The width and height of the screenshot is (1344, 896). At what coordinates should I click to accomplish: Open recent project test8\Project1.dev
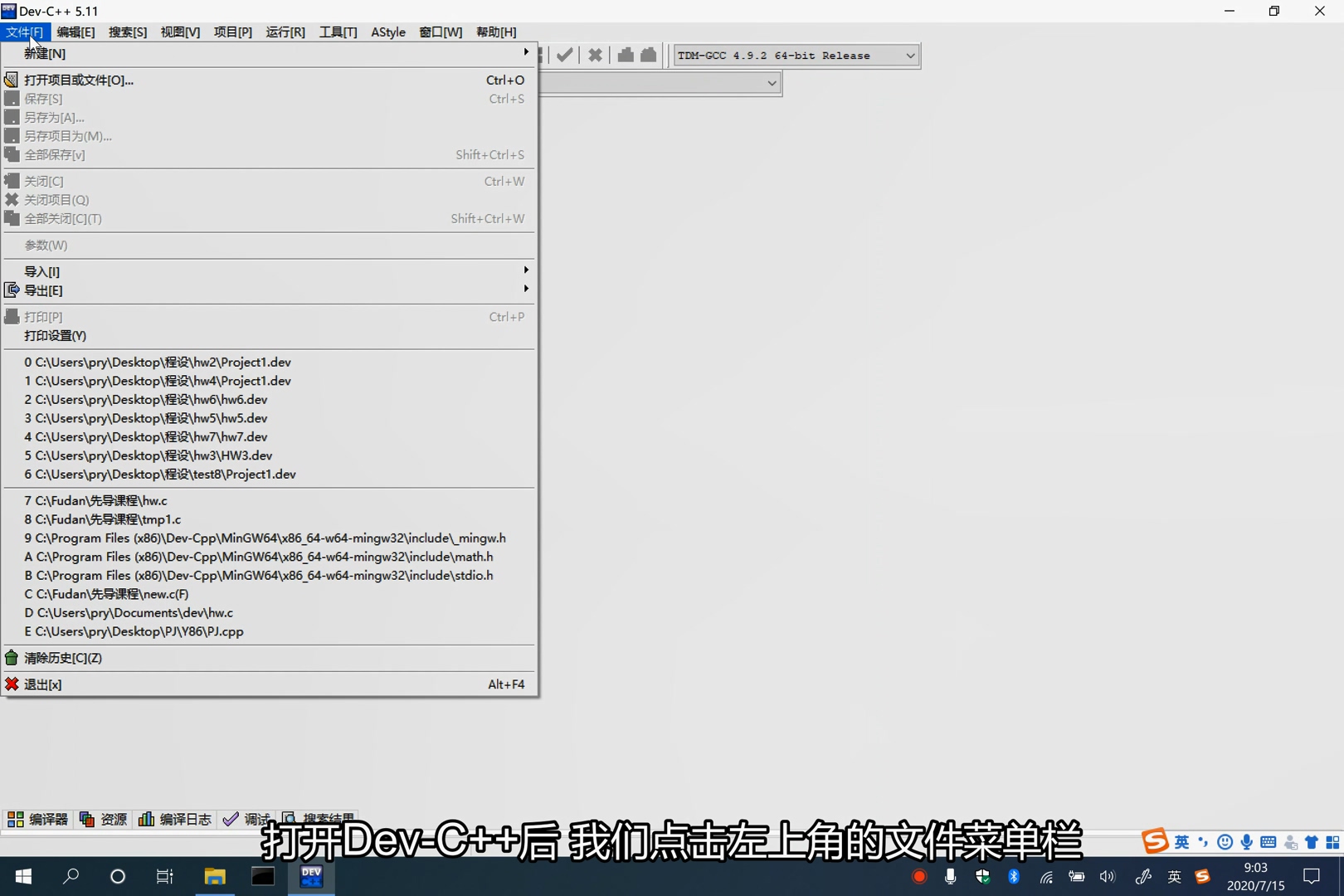[x=269, y=475]
